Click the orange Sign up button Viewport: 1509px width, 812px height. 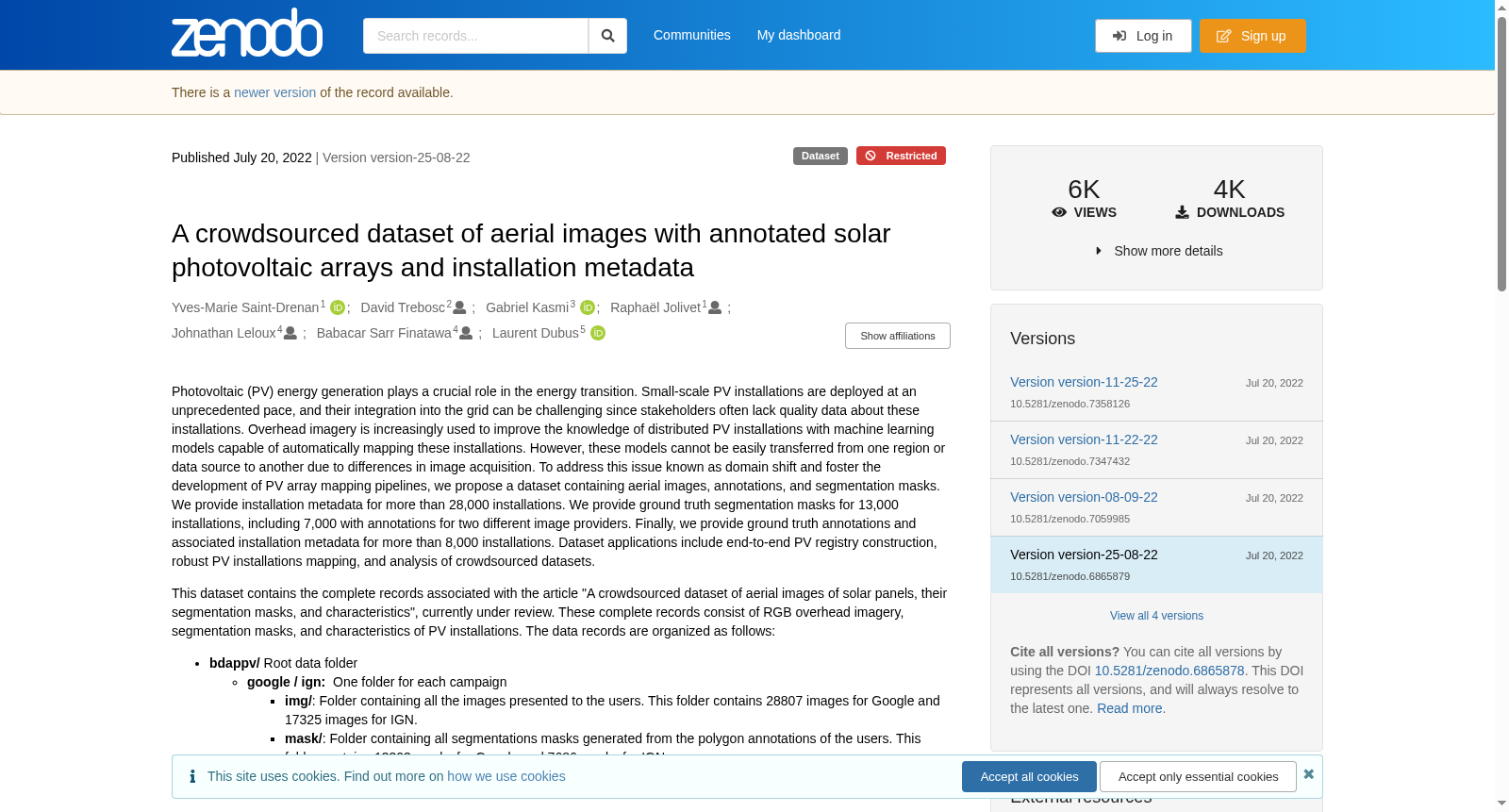(1252, 36)
